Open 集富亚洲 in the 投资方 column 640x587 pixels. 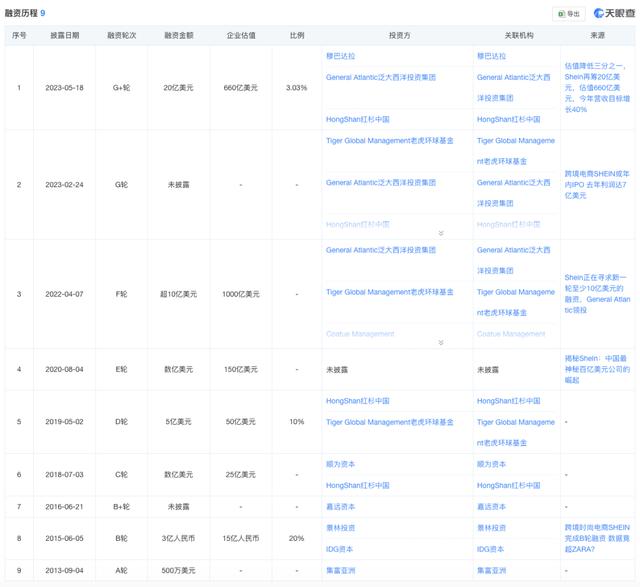pyautogui.click(x=340, y=570)
